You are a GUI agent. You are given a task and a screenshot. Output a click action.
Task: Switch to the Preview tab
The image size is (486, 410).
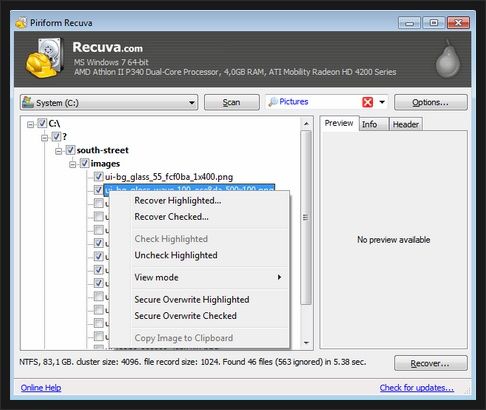[x=339, y=123]
